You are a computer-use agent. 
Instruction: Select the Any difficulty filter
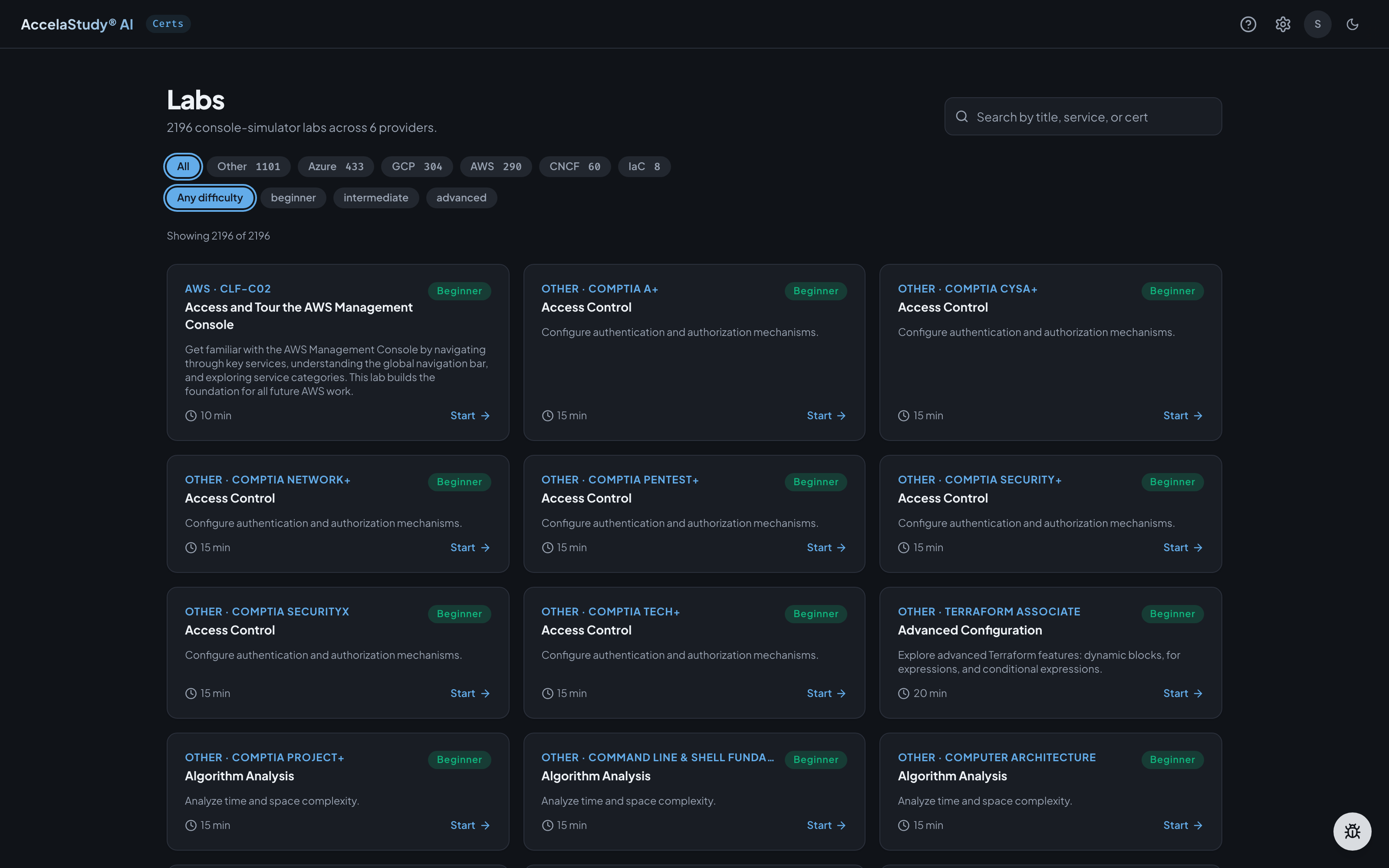coord(210,197)
